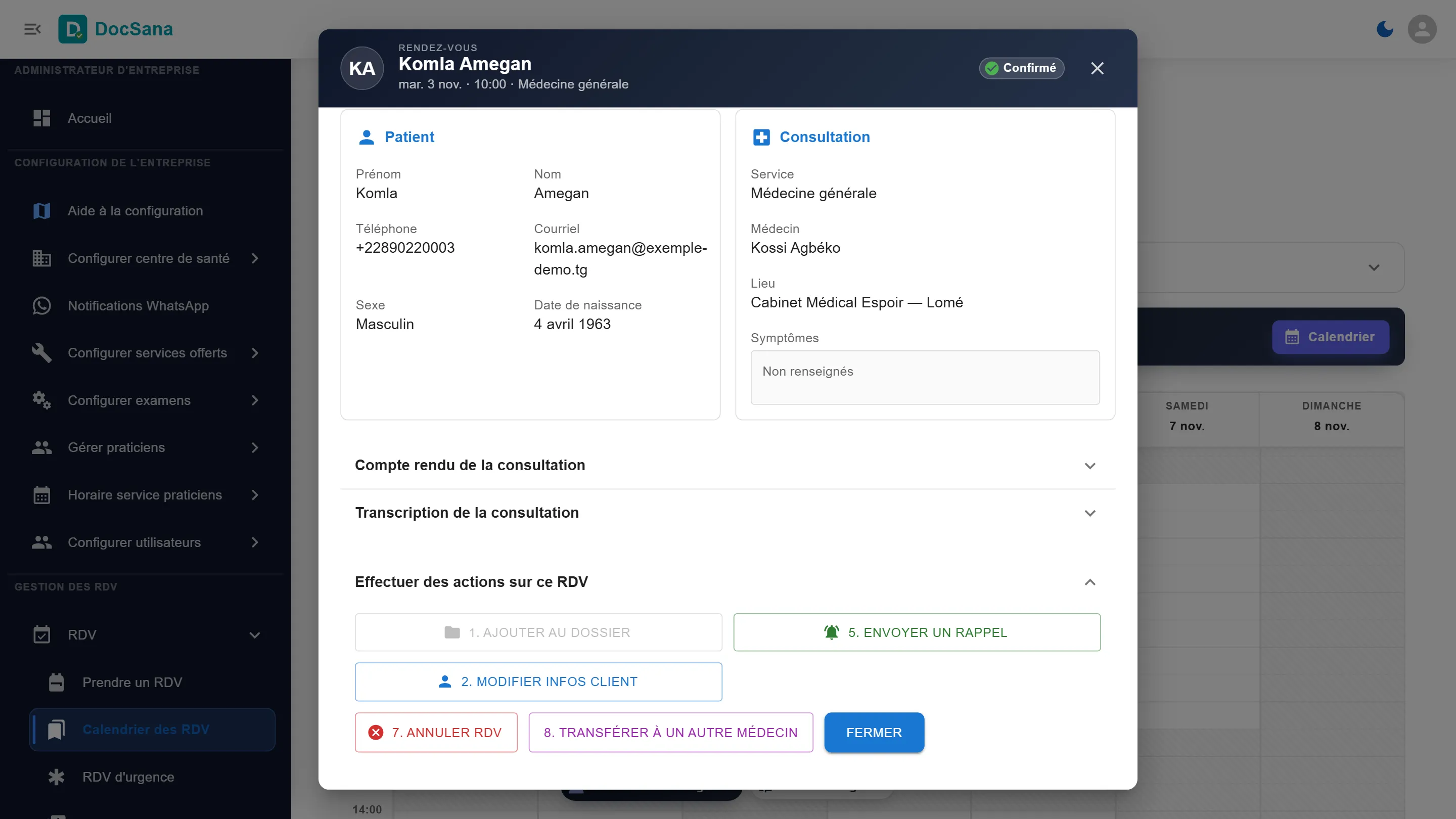This screenshot has height=819, width=1456.
Task: Toggle dark mode with the moon icon
Action: [1385, 29]
